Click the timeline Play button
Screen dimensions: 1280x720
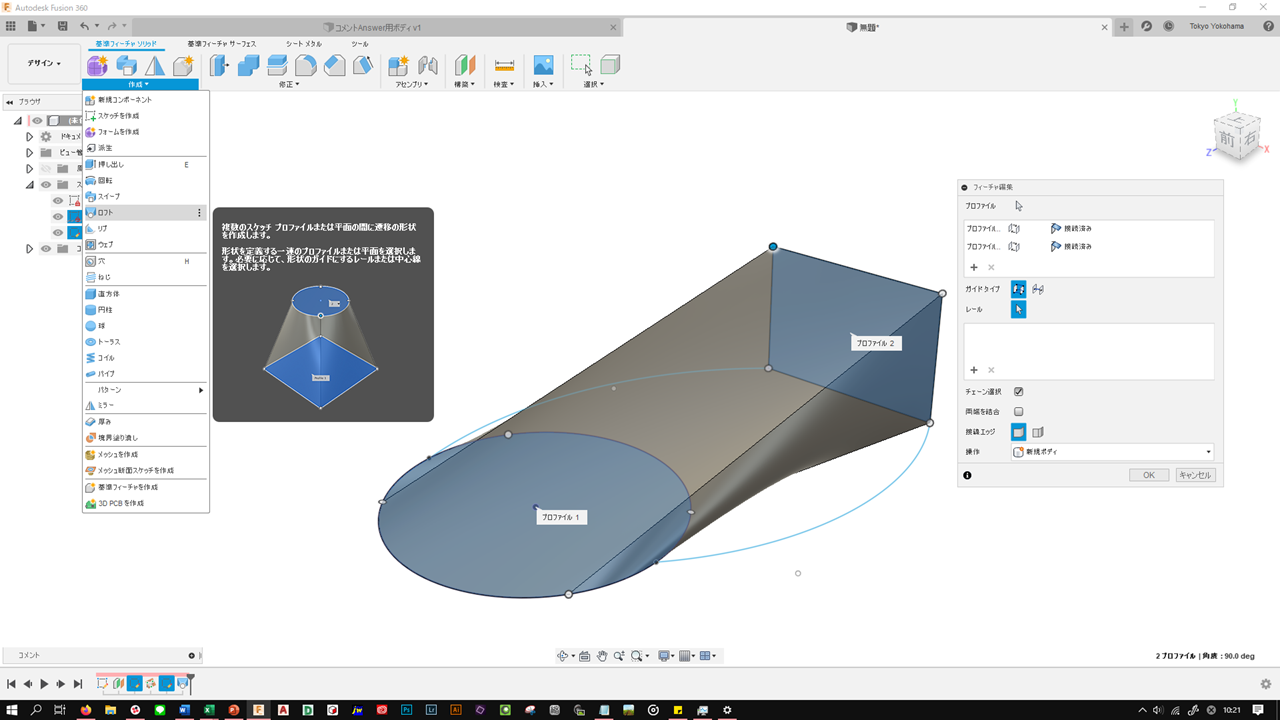point(44,684)
